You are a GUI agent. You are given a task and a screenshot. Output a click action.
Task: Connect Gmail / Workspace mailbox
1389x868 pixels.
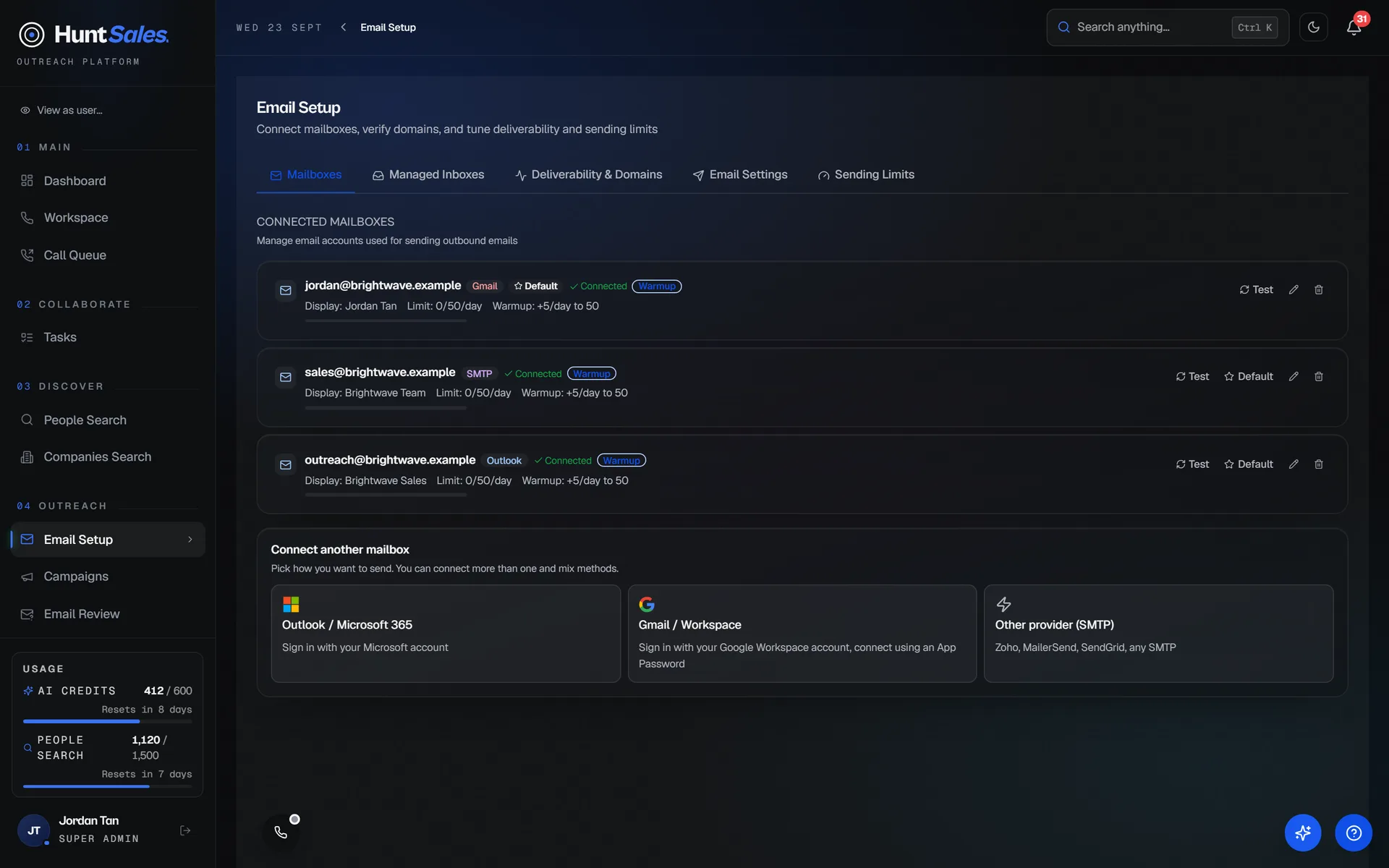pos(802,634)
